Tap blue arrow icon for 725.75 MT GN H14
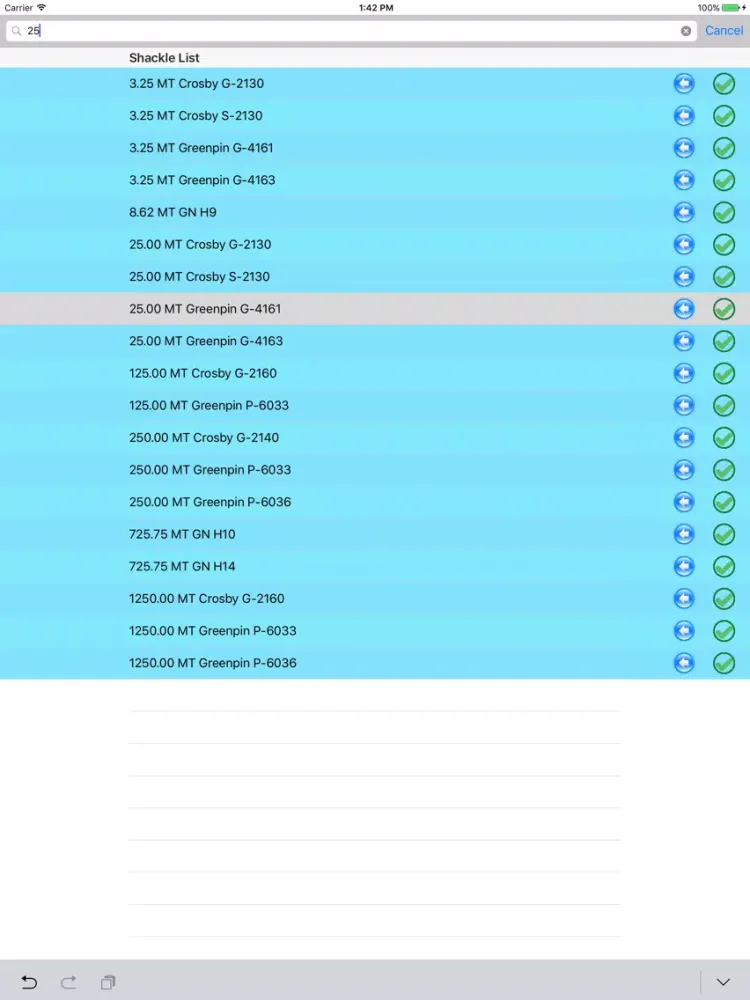The width and height of the screenshot is (750, 1000). click(x=684, y=566)
